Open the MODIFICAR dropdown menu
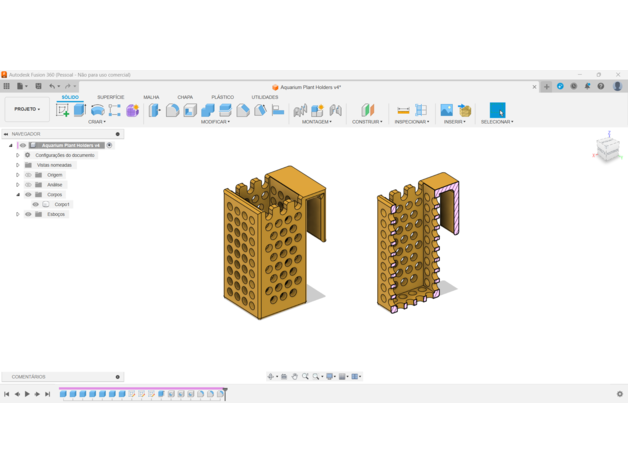628x472 pixels. (x=214, y=122)
